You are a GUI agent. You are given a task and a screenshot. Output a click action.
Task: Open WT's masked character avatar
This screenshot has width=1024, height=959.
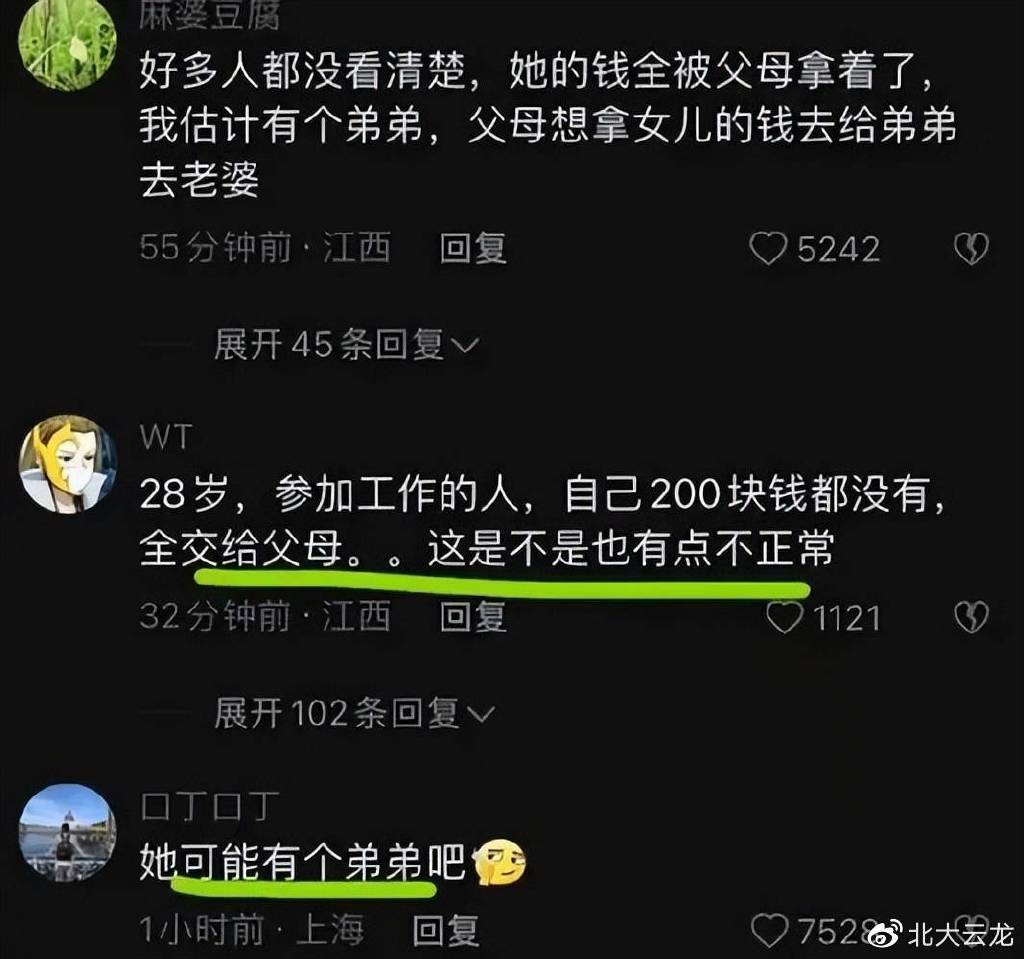click(x=67, y=464)
